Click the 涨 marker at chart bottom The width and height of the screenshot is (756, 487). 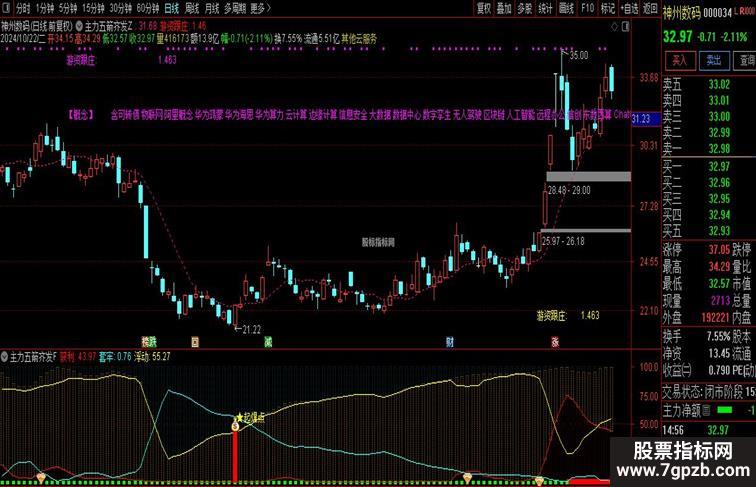pos(555,342)
